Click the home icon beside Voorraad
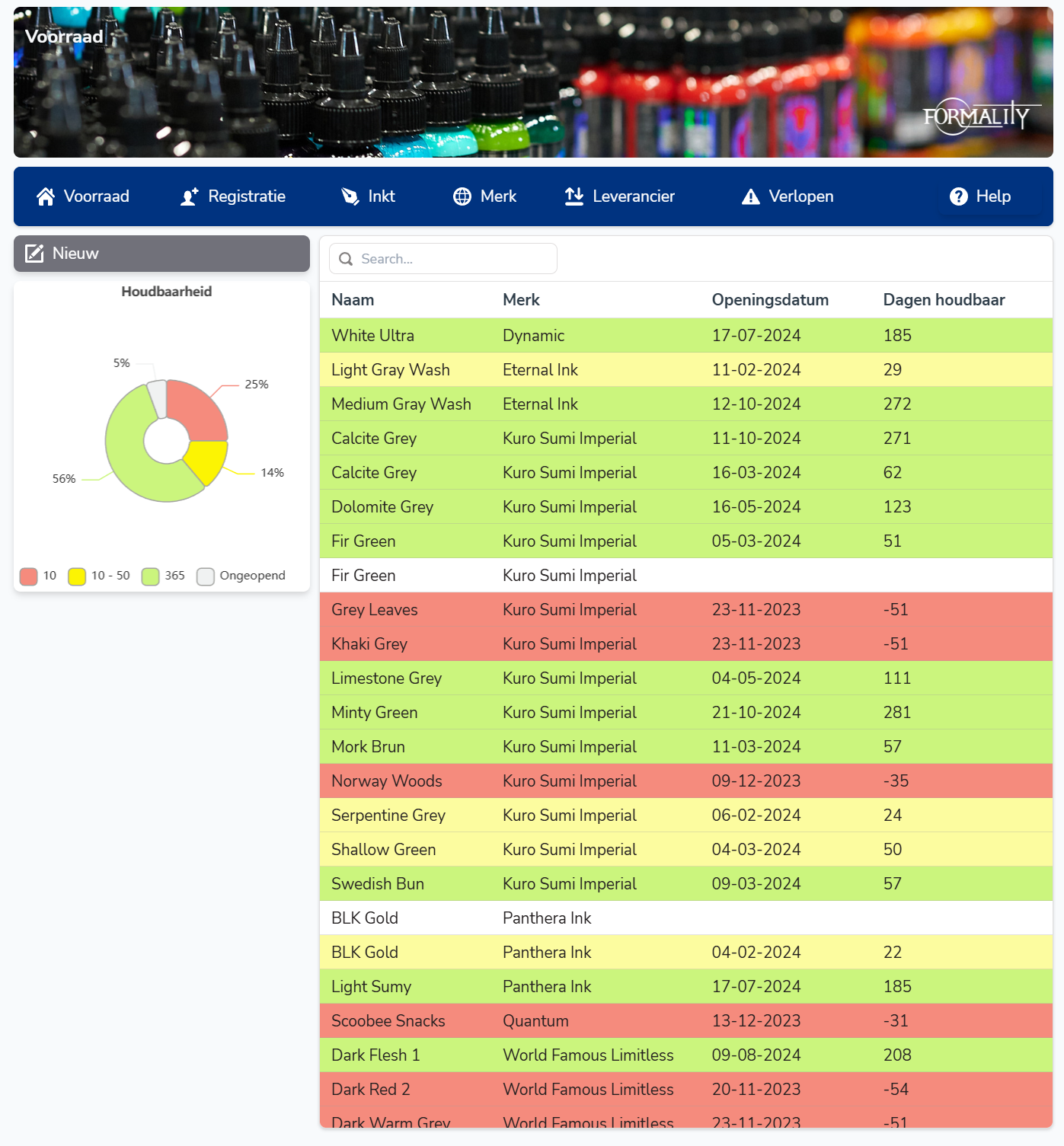Image resolution: width=1064 pixels, height=1146 pixels. (x=46, y=196)
